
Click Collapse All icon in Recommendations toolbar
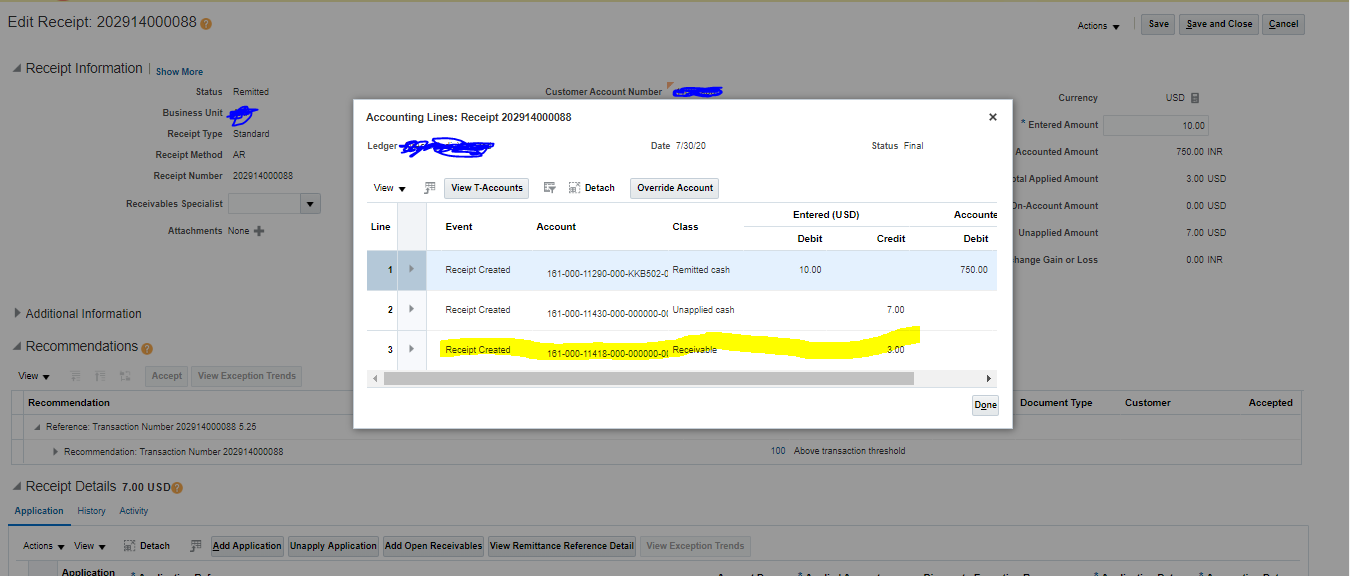[100, 376]
